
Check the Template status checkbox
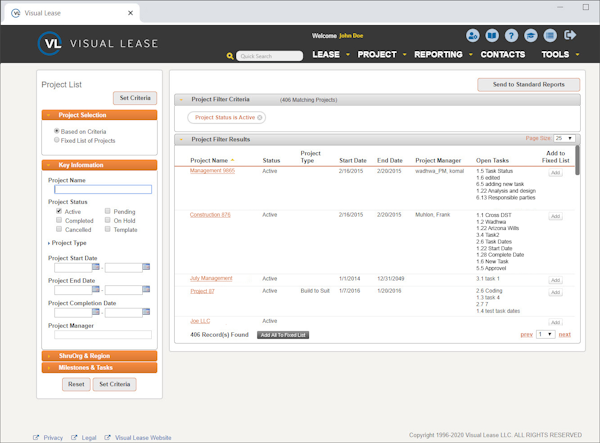pos(108,229)
